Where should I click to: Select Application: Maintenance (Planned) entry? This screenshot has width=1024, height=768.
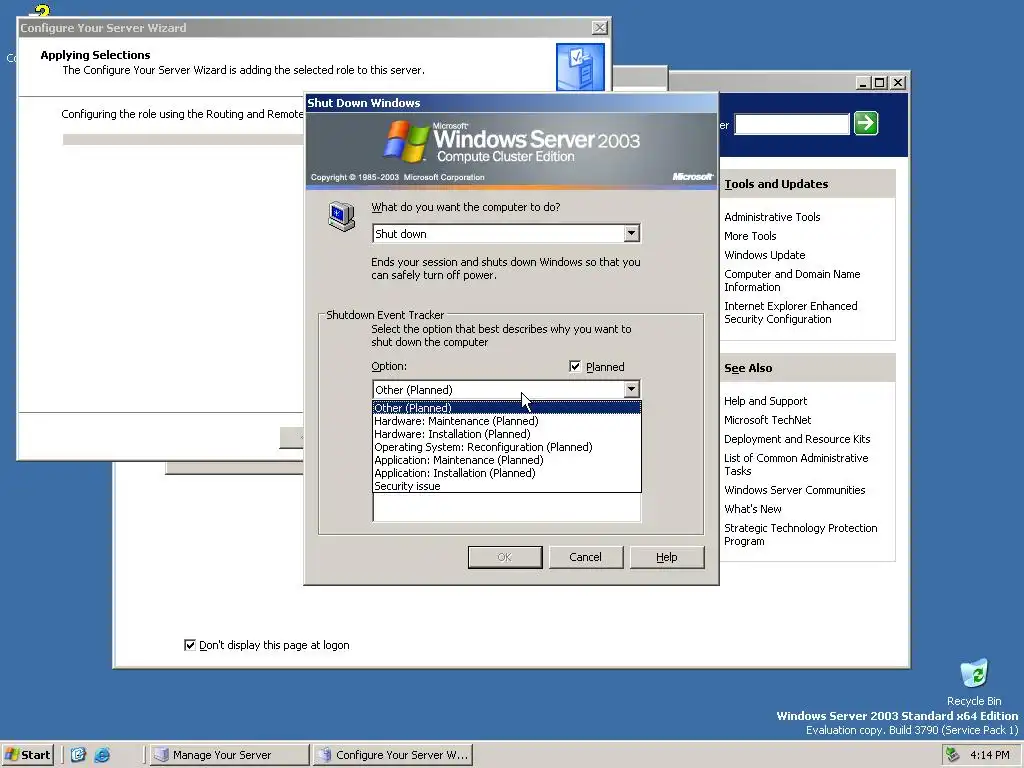pos(507,460)
